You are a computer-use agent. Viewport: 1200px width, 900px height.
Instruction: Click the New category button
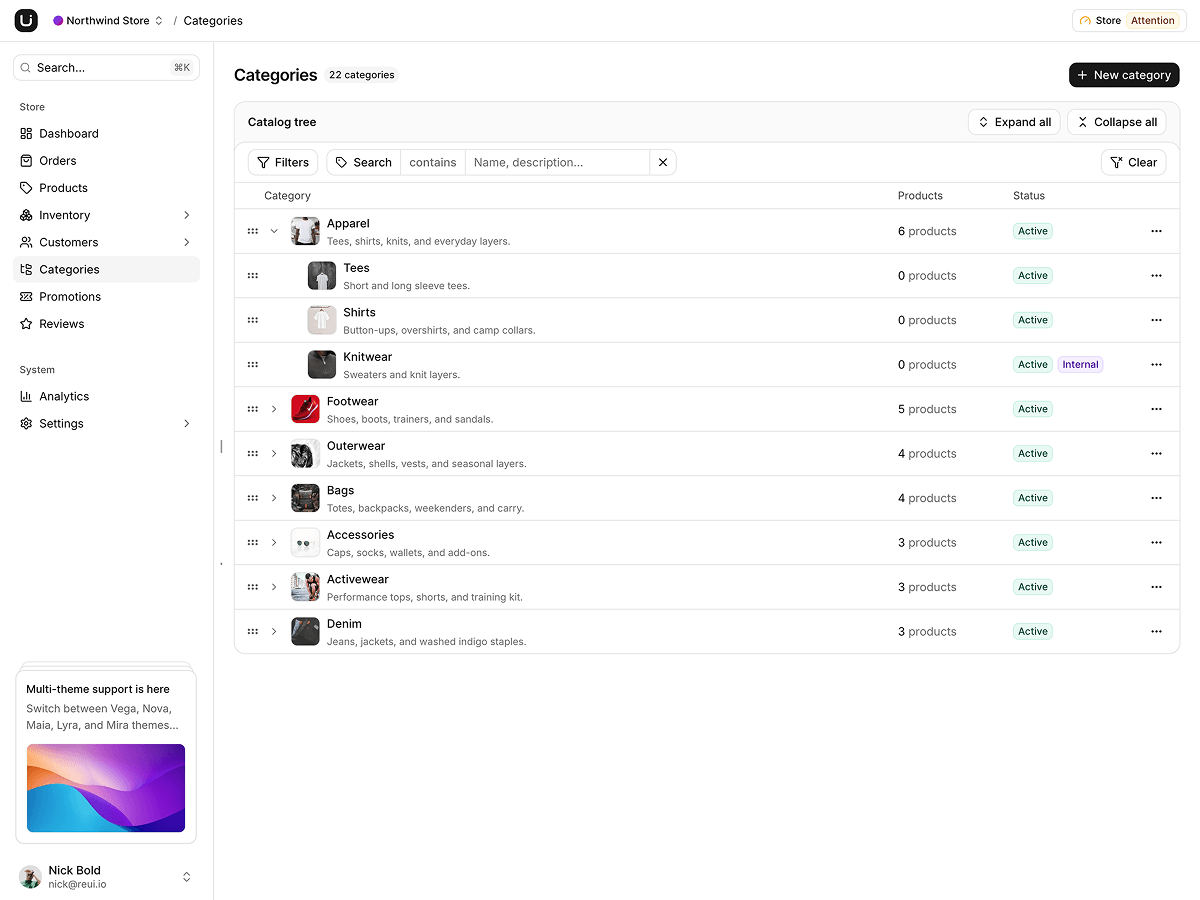point(1124,75)
